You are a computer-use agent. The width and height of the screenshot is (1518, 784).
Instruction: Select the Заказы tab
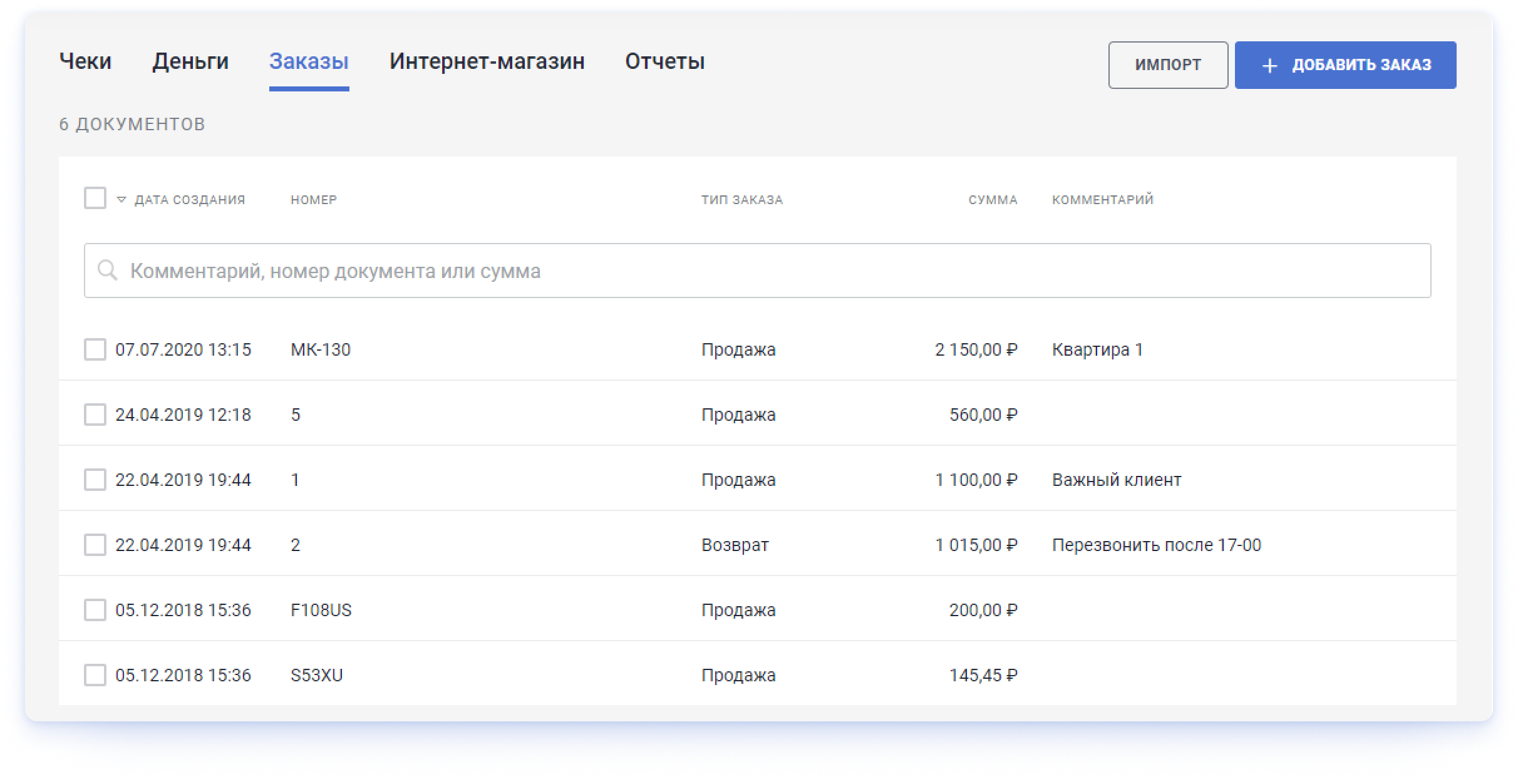309,61
